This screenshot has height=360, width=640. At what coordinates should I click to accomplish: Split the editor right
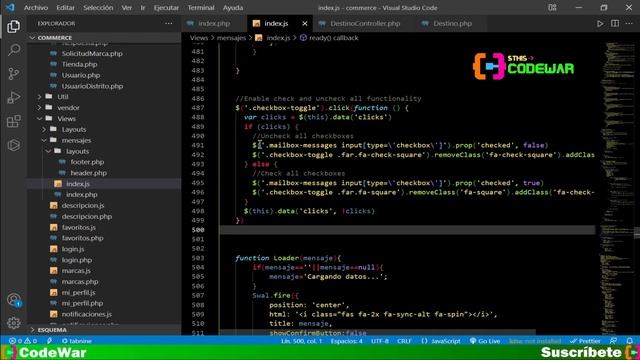point(615,24)
